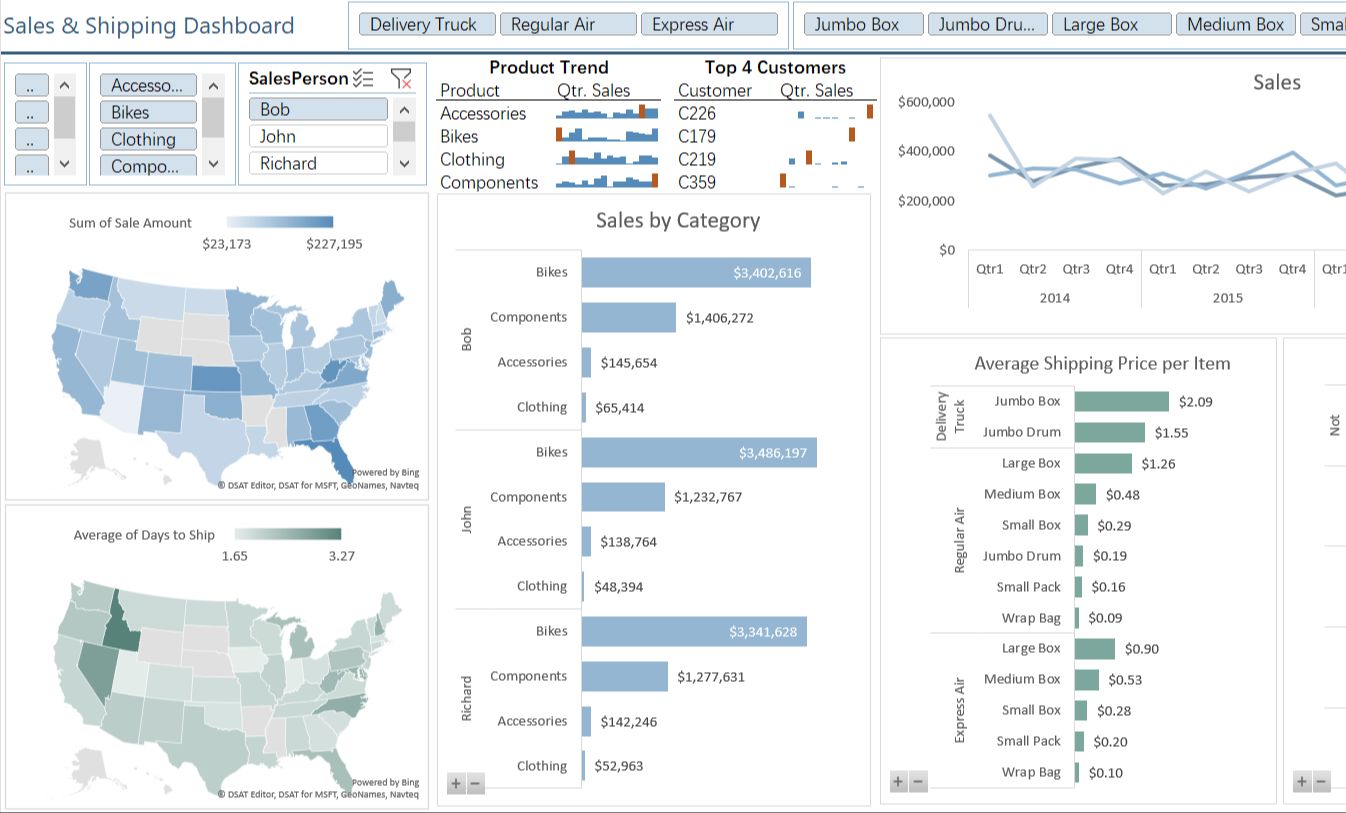Screen dimensions: 1346x813
Task: Click the minus button on the far-right cut-off chart
Action: tap(1322, 782)
